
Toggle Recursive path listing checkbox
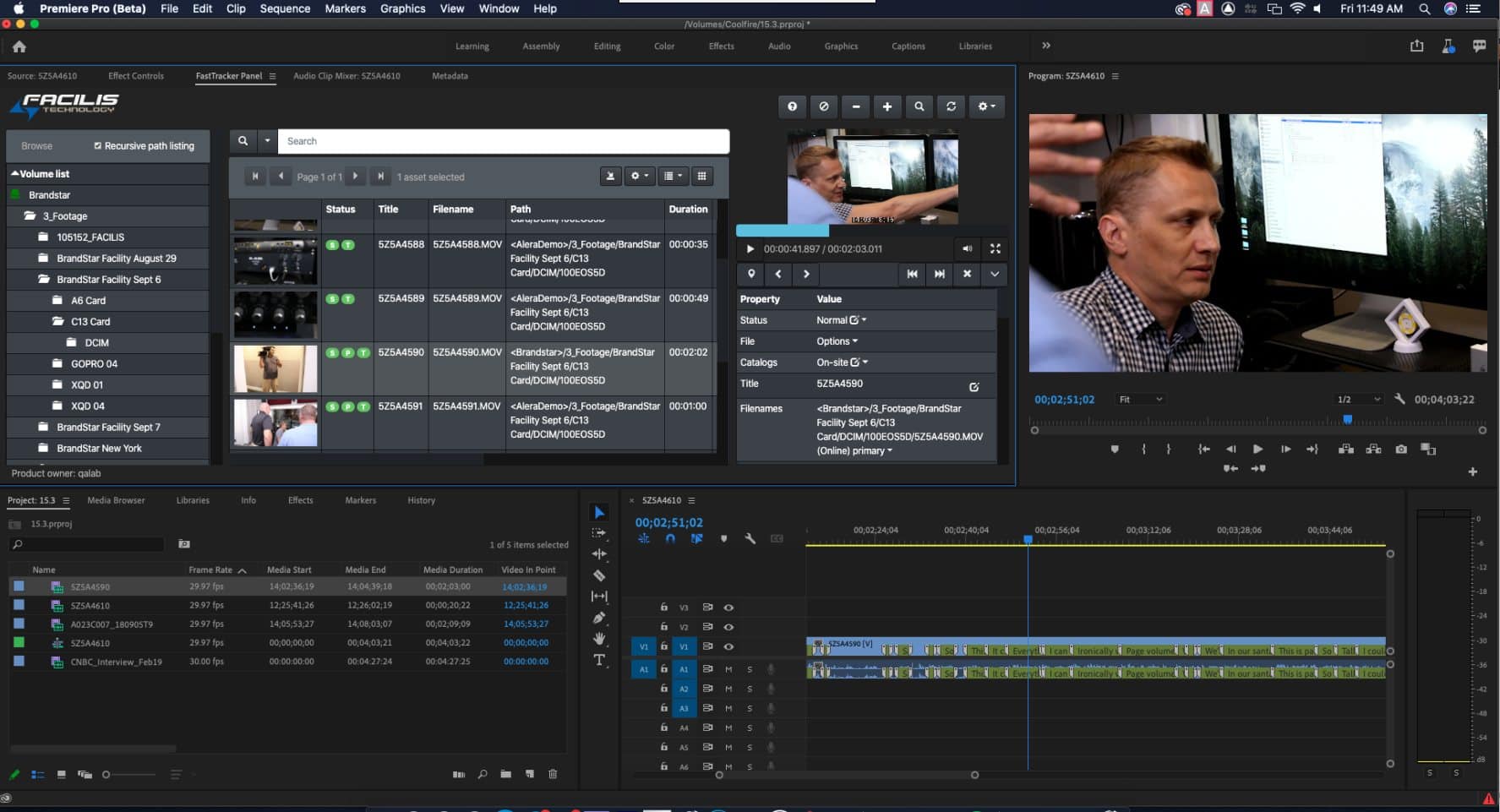click(x=98, y=146)
